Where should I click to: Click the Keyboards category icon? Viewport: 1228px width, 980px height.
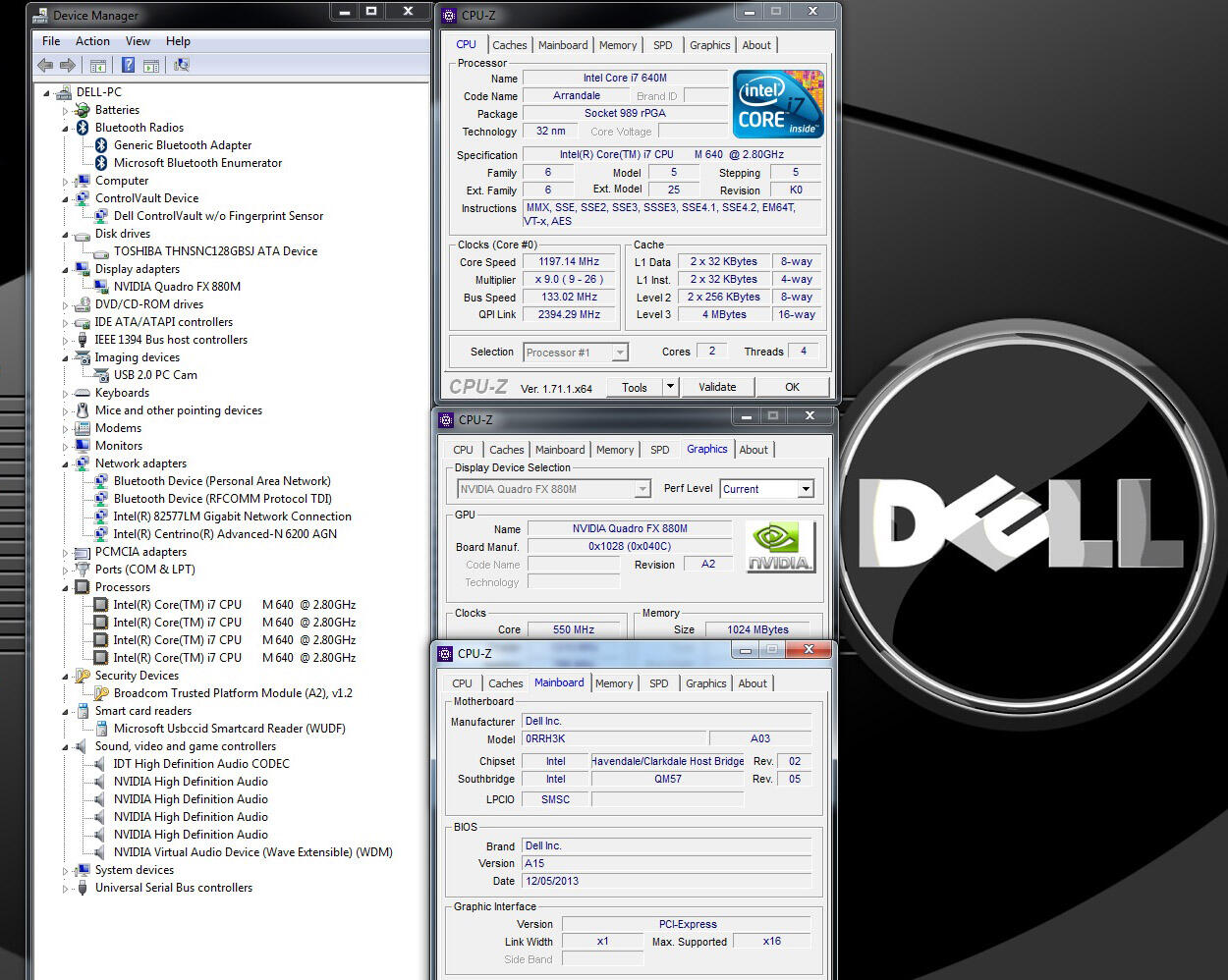click(83, 393)
